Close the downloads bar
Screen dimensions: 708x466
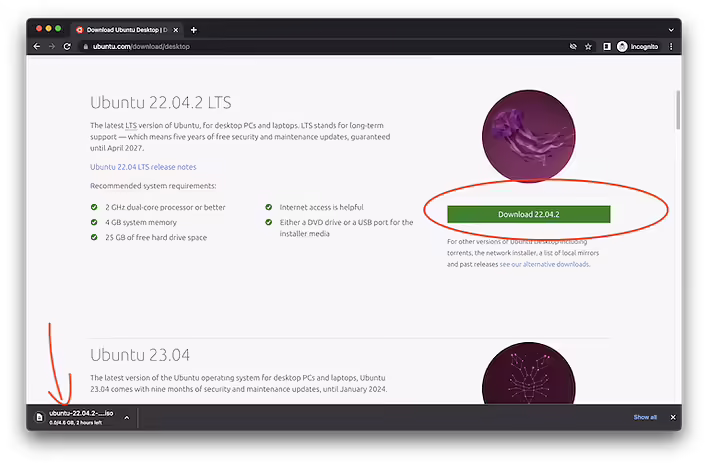[x=673, y=417]
